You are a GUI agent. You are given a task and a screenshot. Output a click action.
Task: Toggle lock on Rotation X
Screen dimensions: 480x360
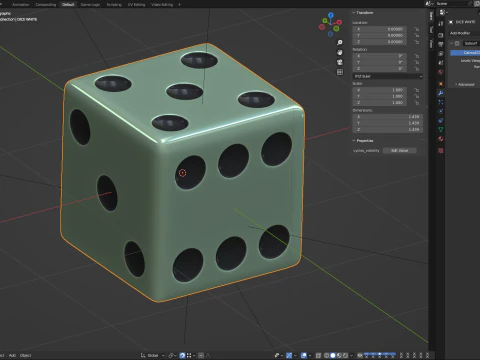[x=416, y=56]
